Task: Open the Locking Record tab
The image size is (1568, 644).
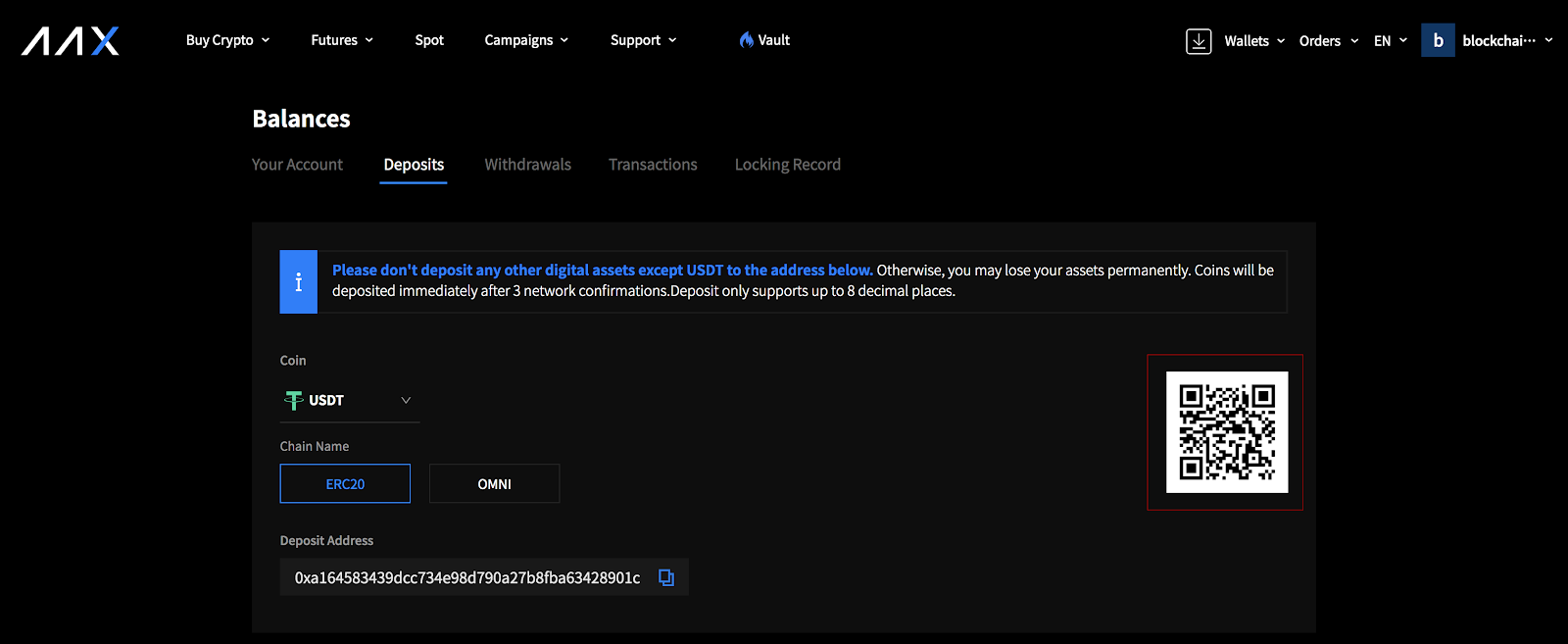Action: (788, 165)
